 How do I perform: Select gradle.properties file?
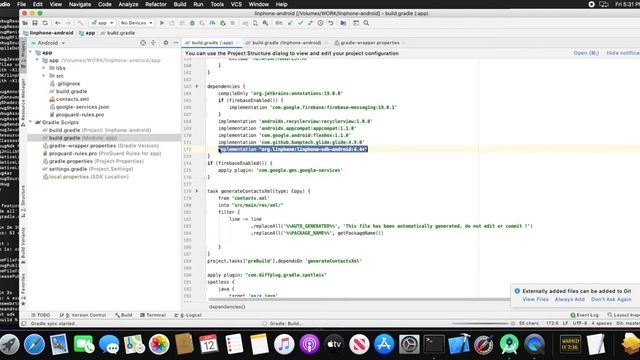71,161
